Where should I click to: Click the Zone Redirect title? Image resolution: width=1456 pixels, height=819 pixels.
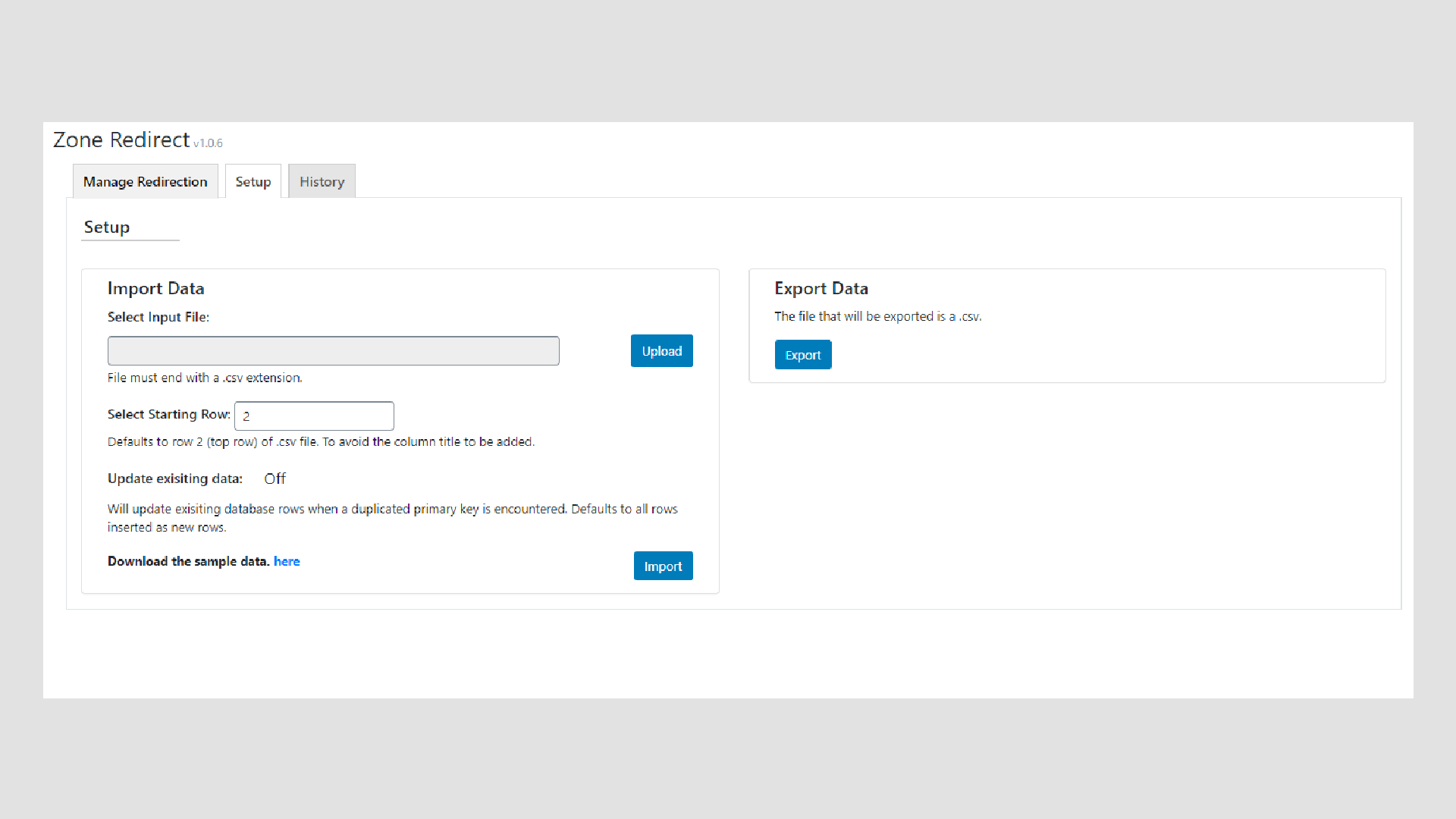click(121, 140)
